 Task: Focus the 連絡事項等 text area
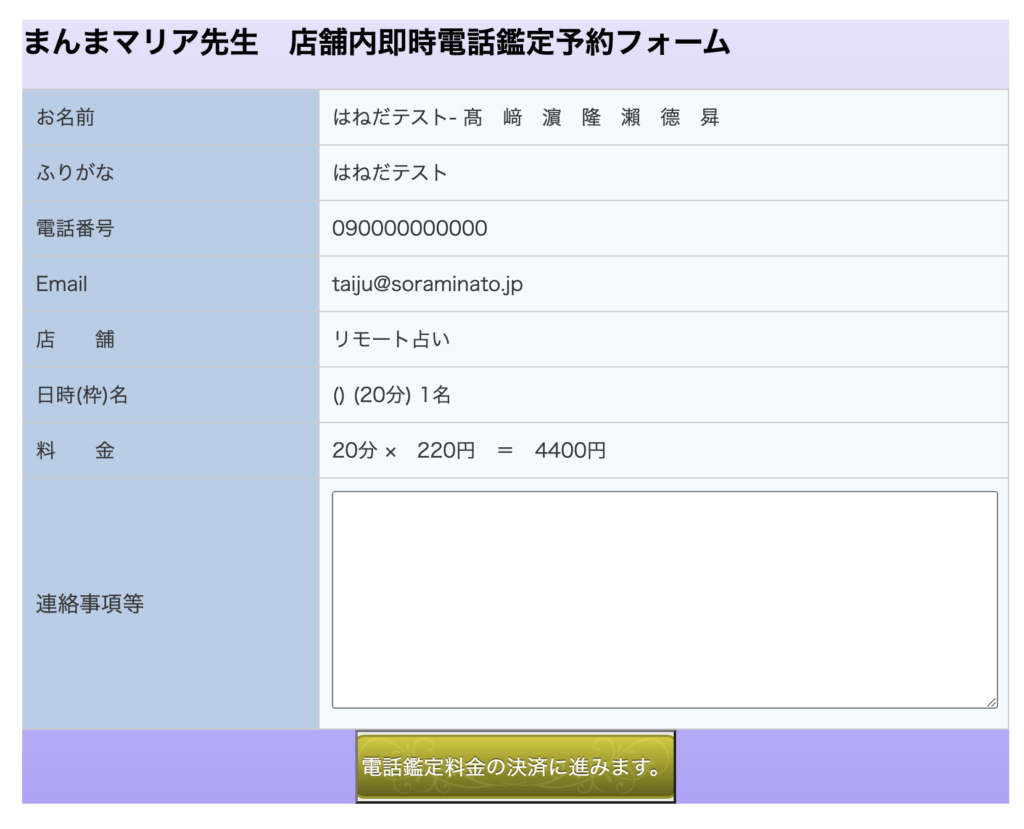click(664, 599)
